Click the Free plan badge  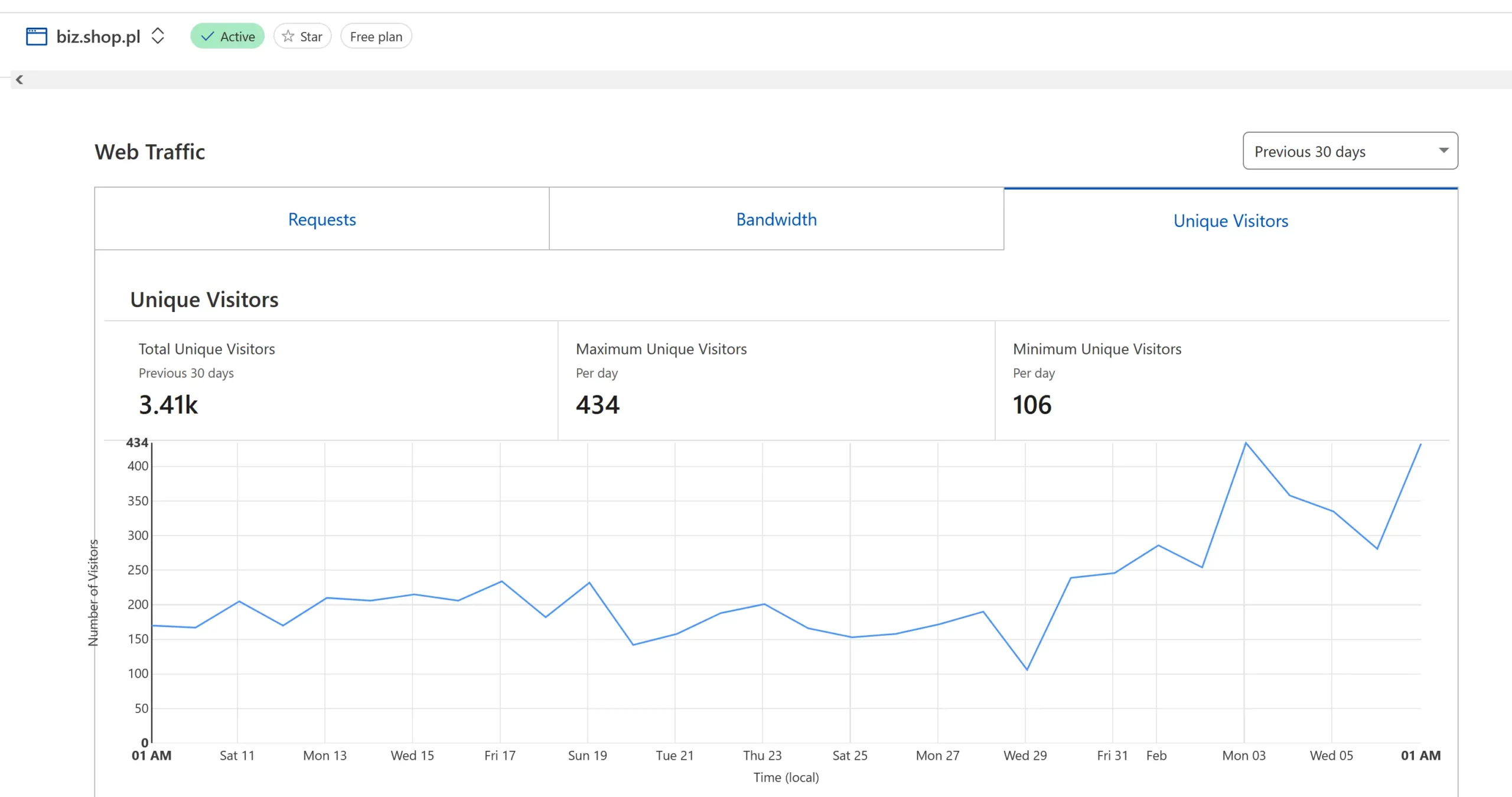tap(376, 37)
